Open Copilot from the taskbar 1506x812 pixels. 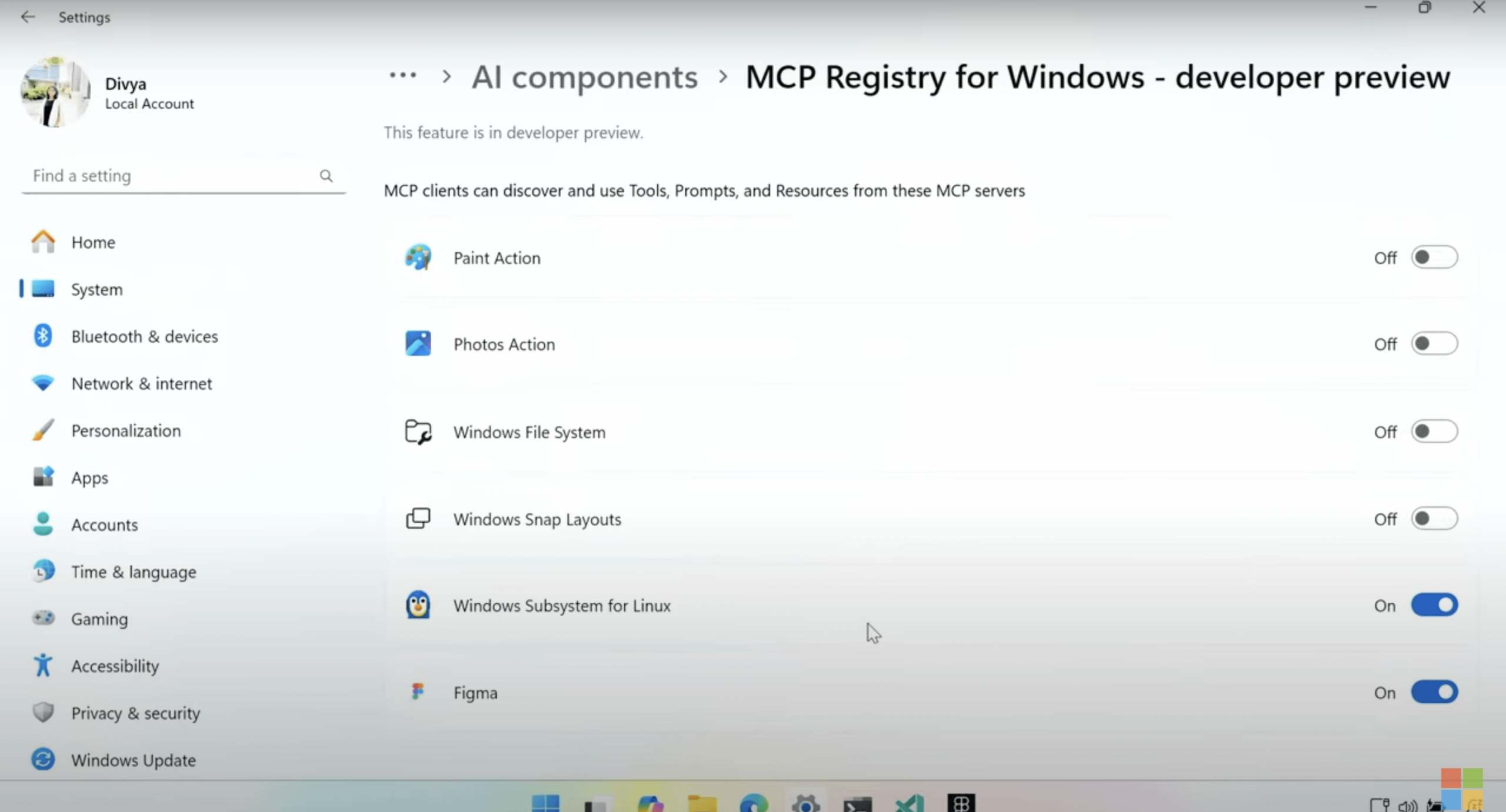point(650,803)
